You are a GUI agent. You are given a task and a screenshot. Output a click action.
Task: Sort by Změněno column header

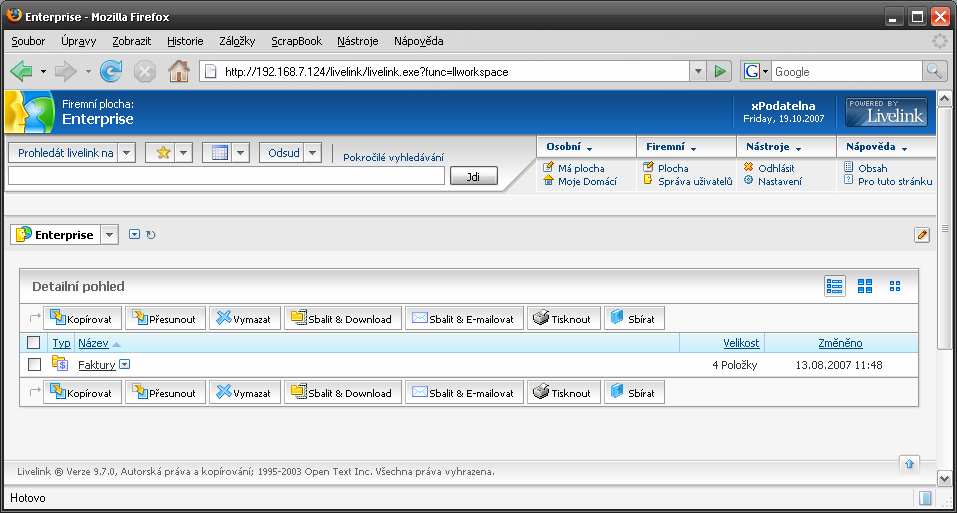[x=840, y=343]
